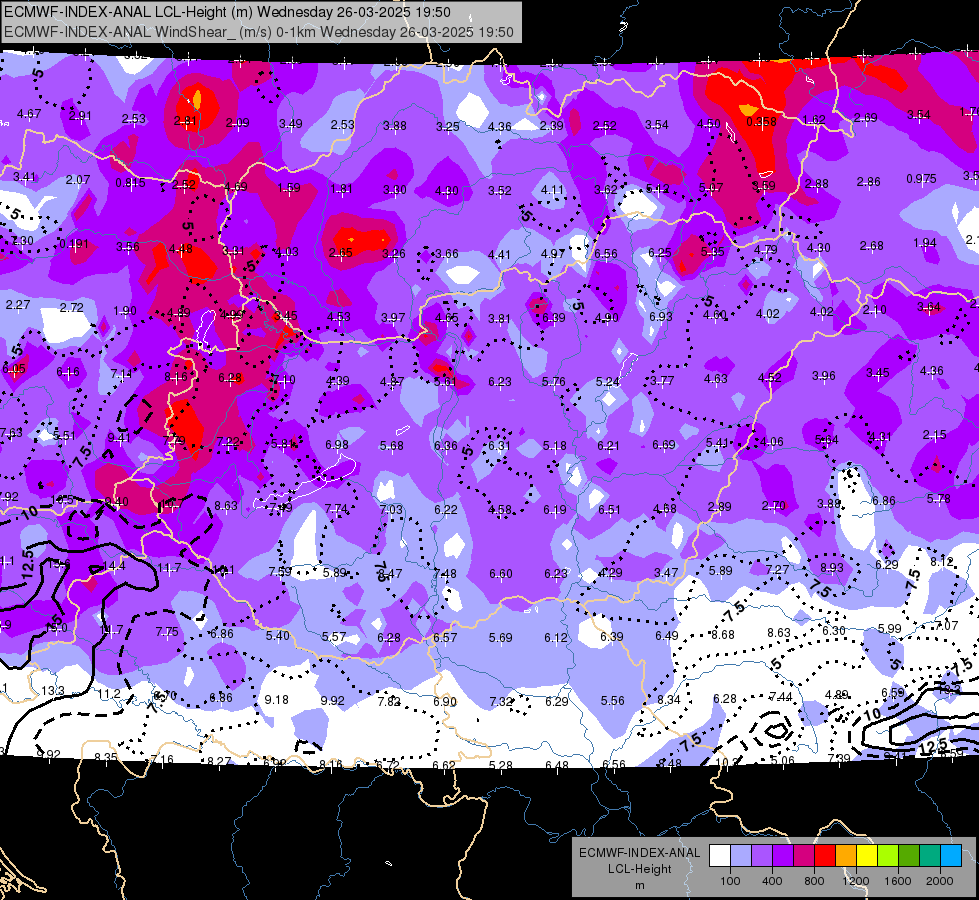This screenshot has height=900, width=979.
Task: Click the grid value 8.93
Action: [x=832, y=567]
